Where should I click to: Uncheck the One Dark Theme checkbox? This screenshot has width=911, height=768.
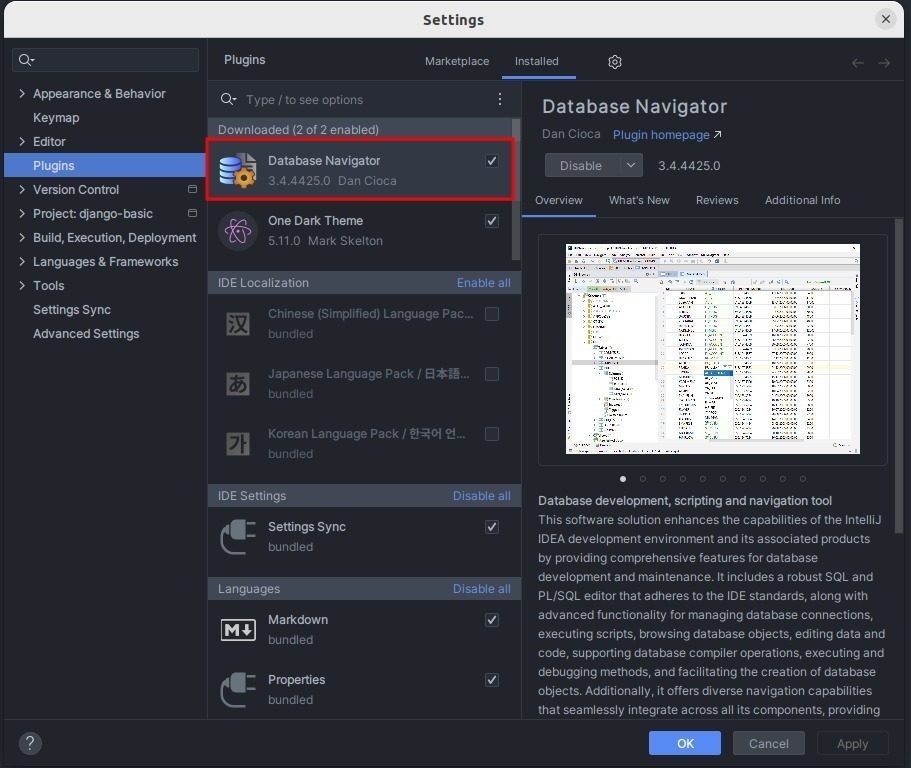click(492, 221)
